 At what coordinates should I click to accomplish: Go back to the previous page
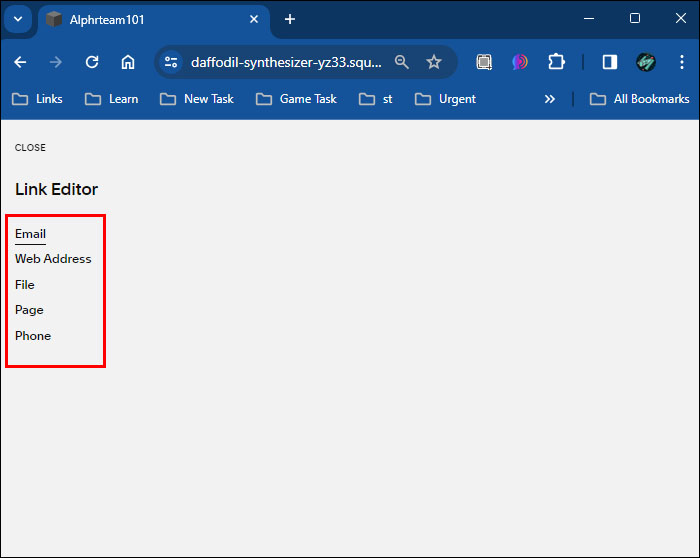[x=20, y=62]
